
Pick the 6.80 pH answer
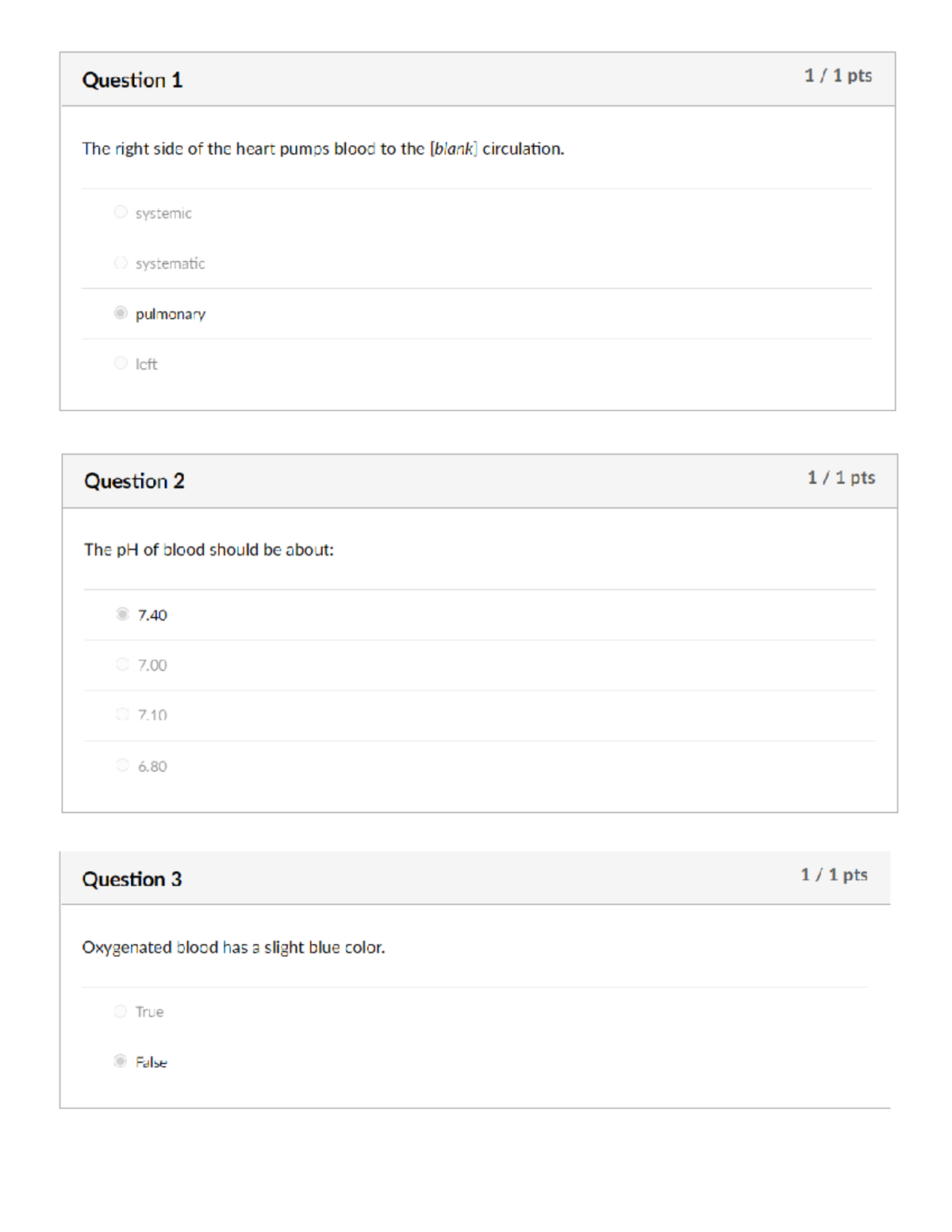click(122, 765)
